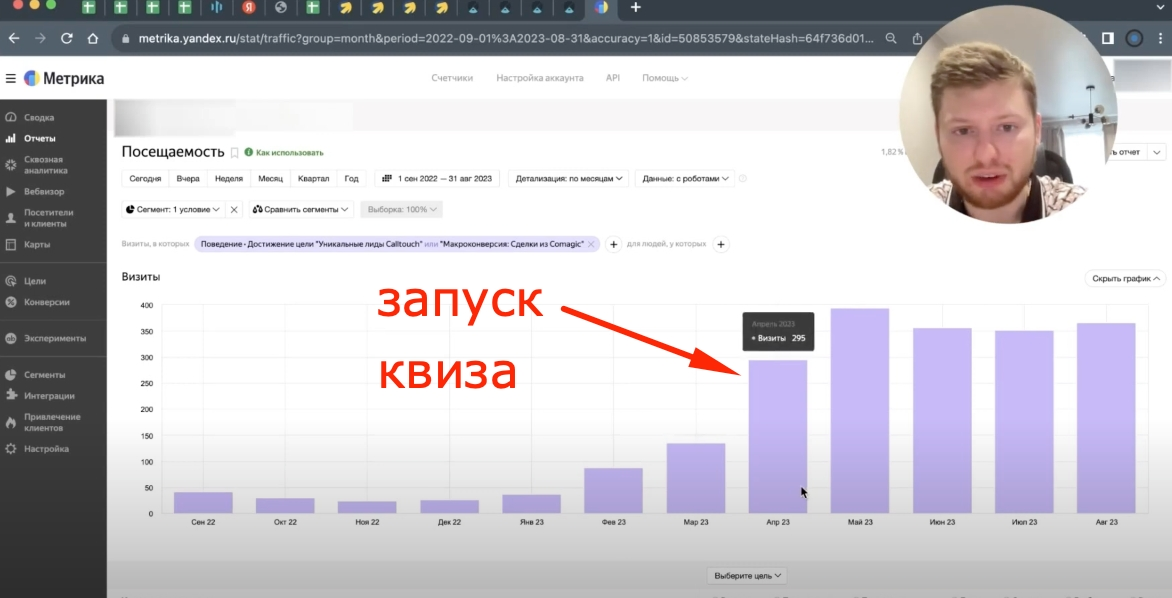Click the Апр 23 bar in the chart
This screenshot has height=598, width=1172.
777,437
